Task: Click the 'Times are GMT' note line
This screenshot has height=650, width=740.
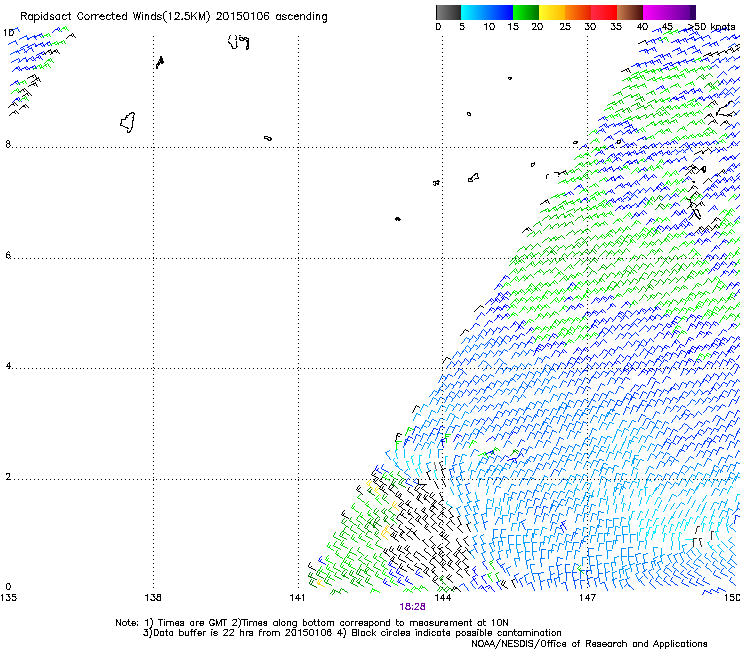Action: click(312, 623)
